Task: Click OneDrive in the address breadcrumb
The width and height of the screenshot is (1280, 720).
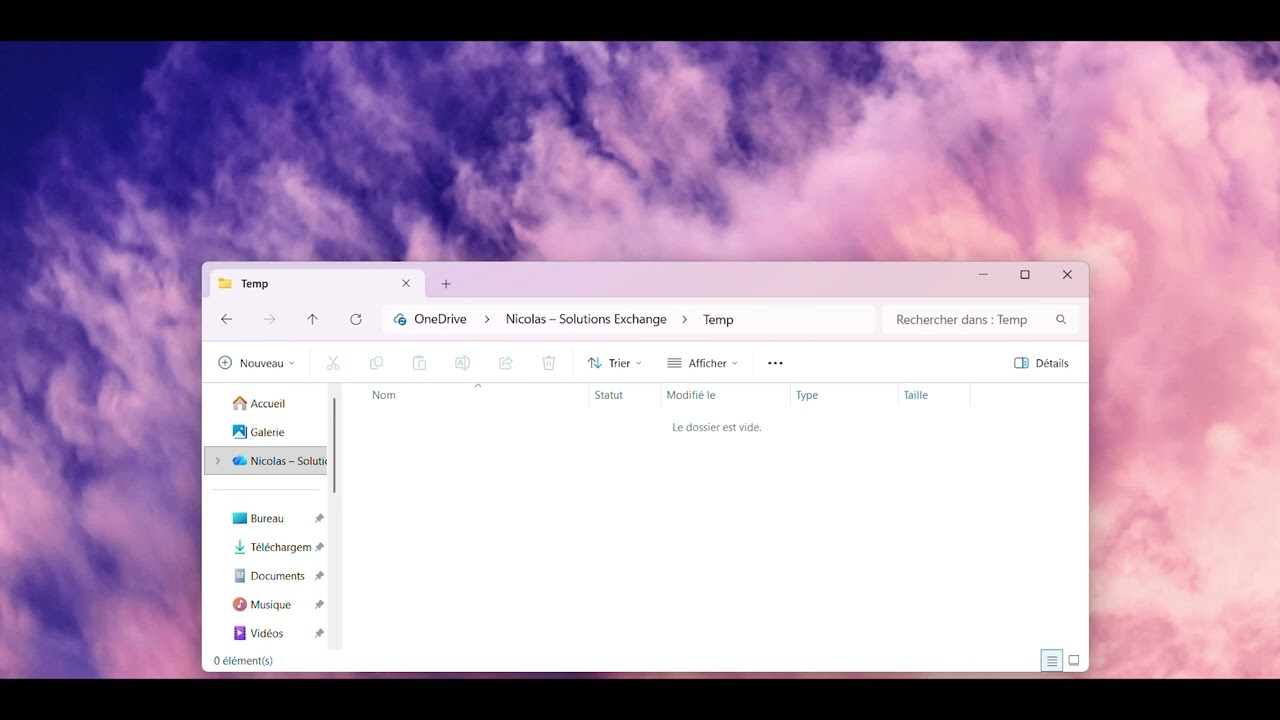Action: pos(440,319)
